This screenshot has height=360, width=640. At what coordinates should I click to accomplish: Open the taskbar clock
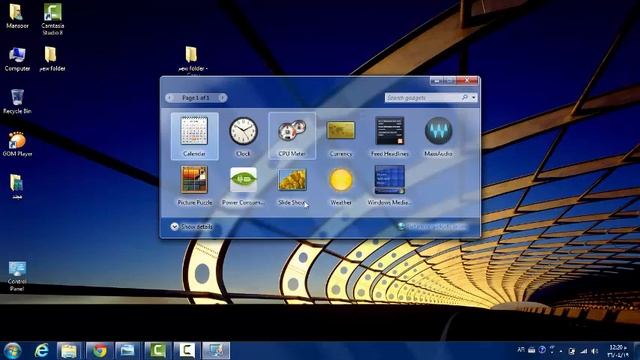618,351
